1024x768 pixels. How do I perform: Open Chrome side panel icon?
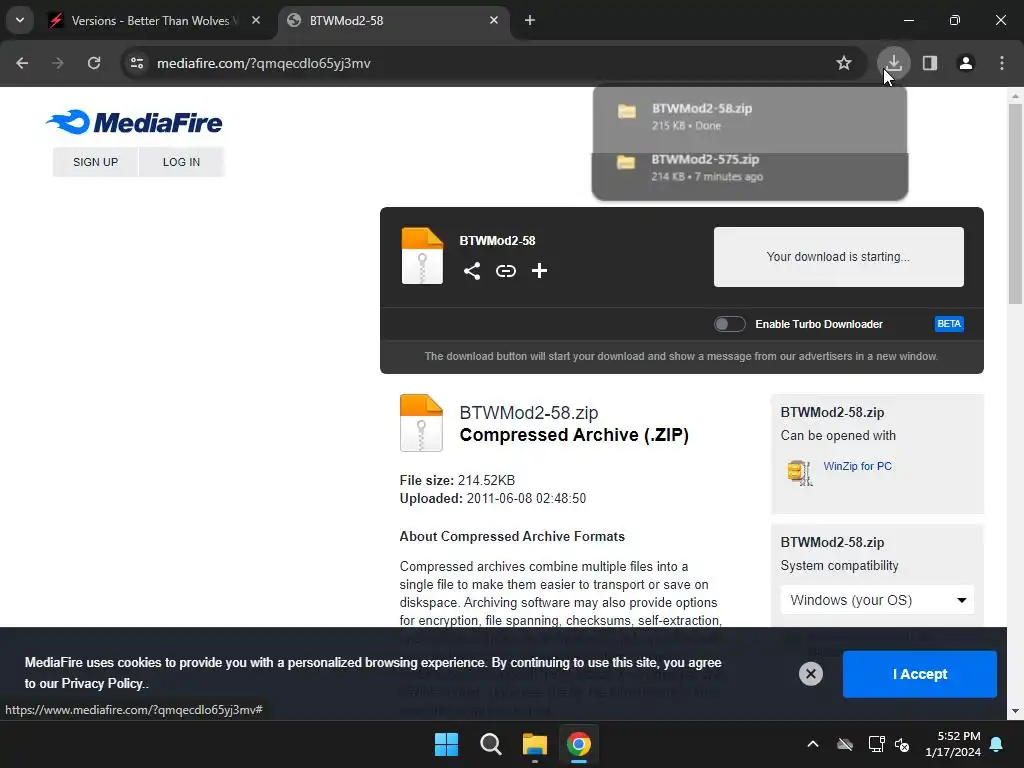pyautogui.click(x=930, y=63)
